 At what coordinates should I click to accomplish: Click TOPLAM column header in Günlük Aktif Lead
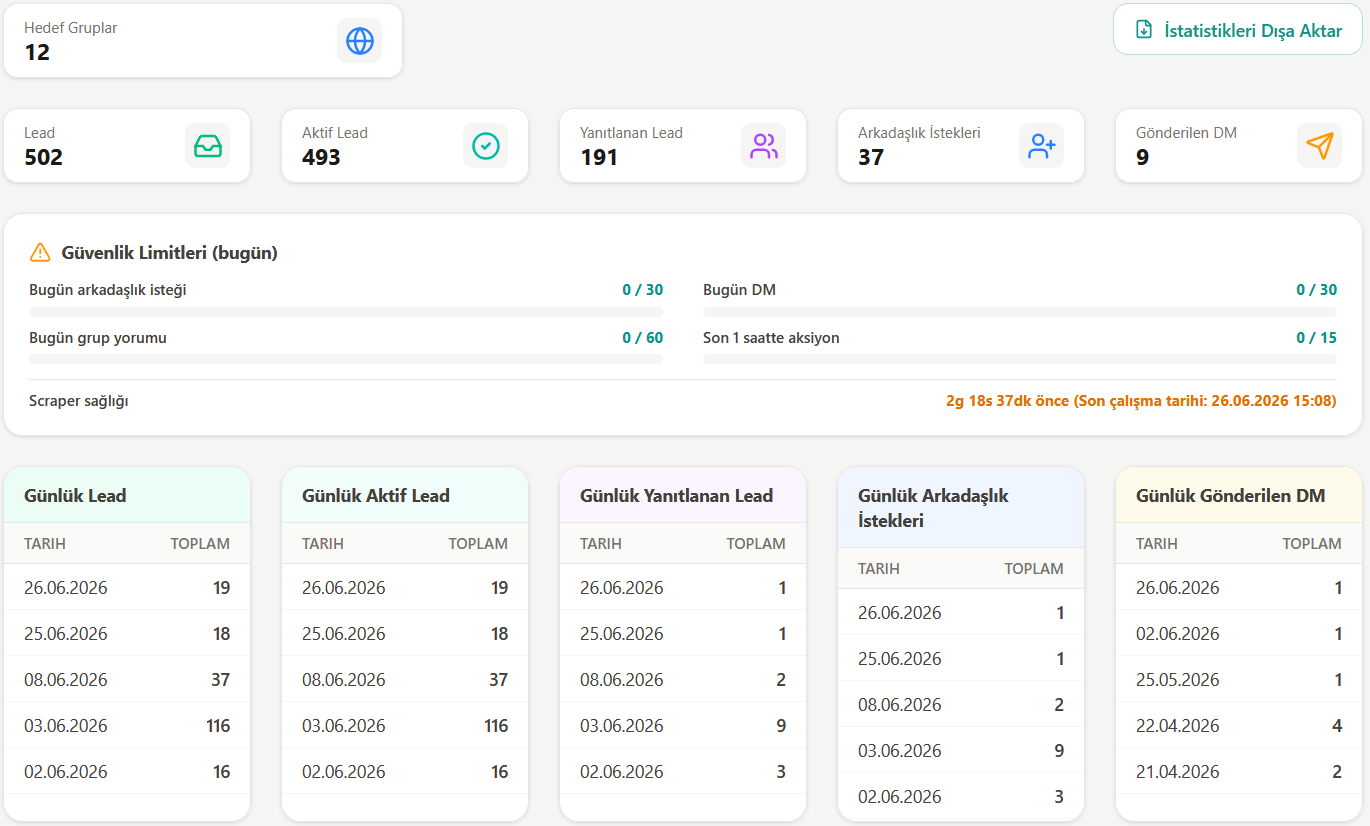point(478,544)
